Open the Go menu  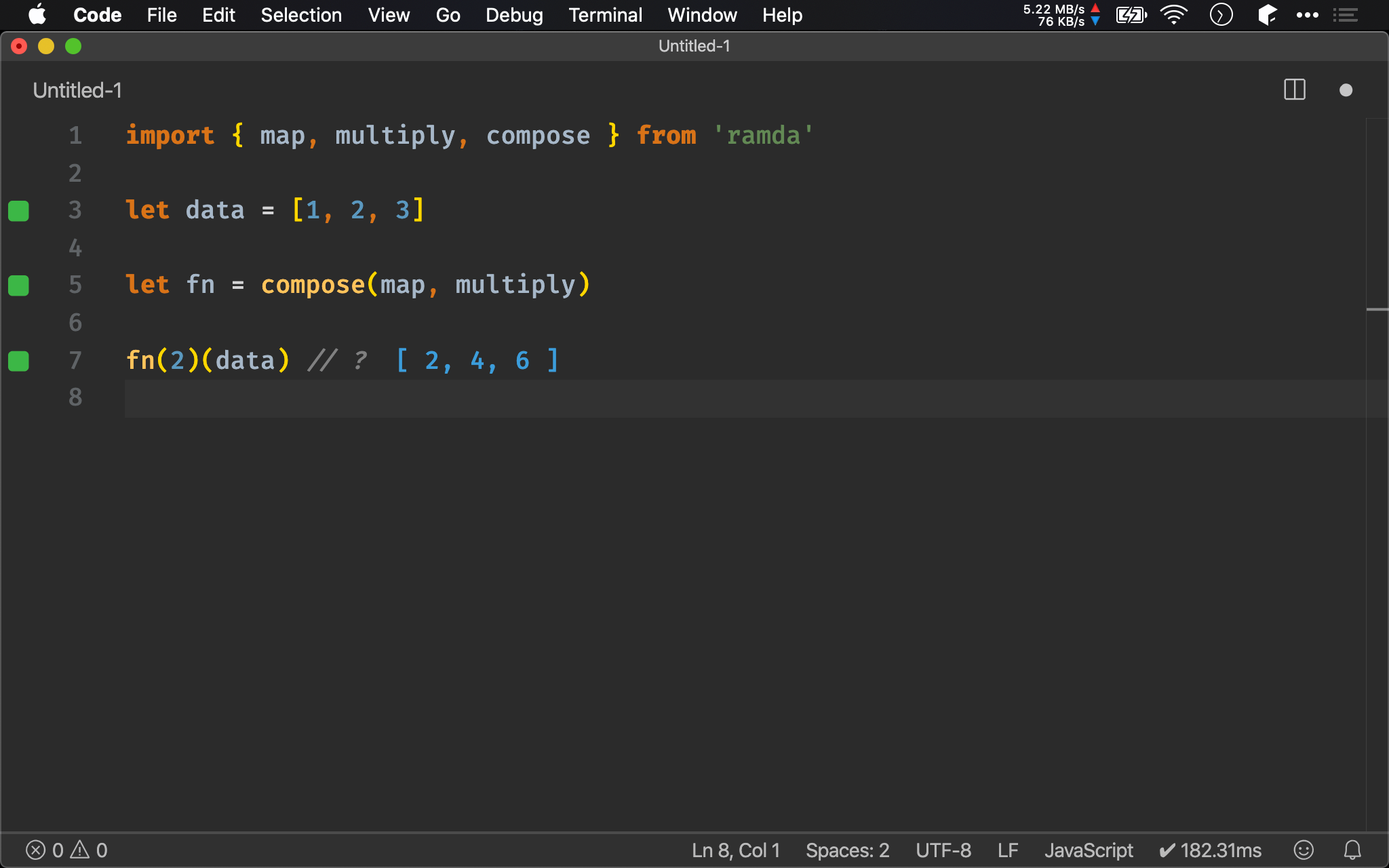coord(448,15)
